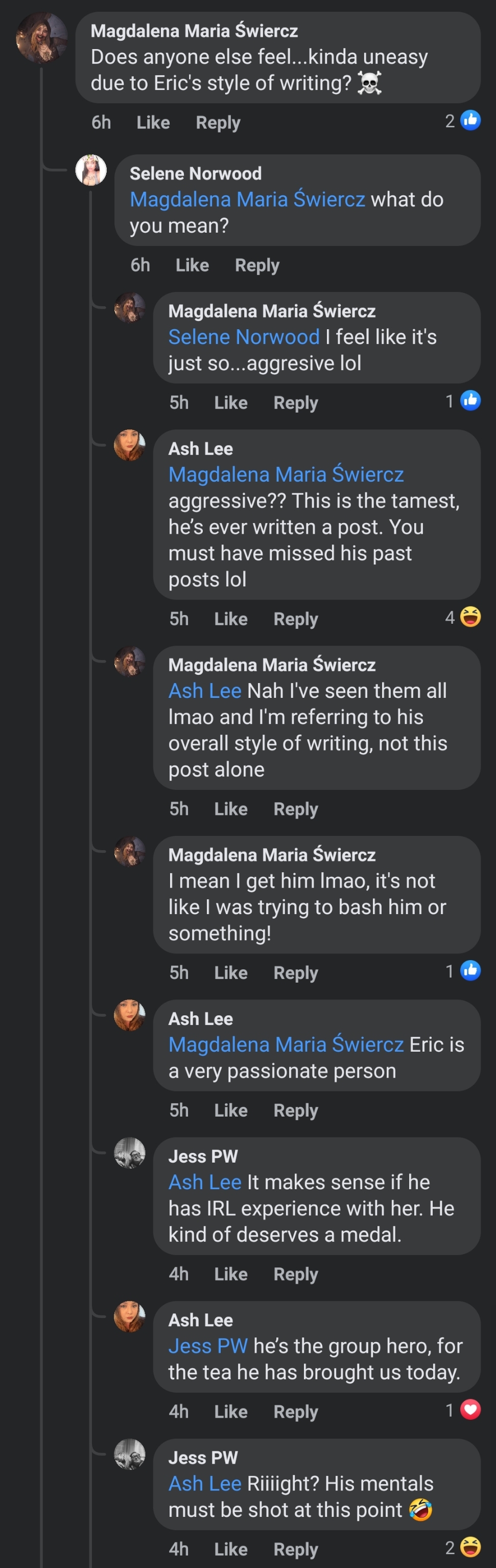Click the laughing reaction with count 4
The image size is (496, 1568).
click(470, 617)
